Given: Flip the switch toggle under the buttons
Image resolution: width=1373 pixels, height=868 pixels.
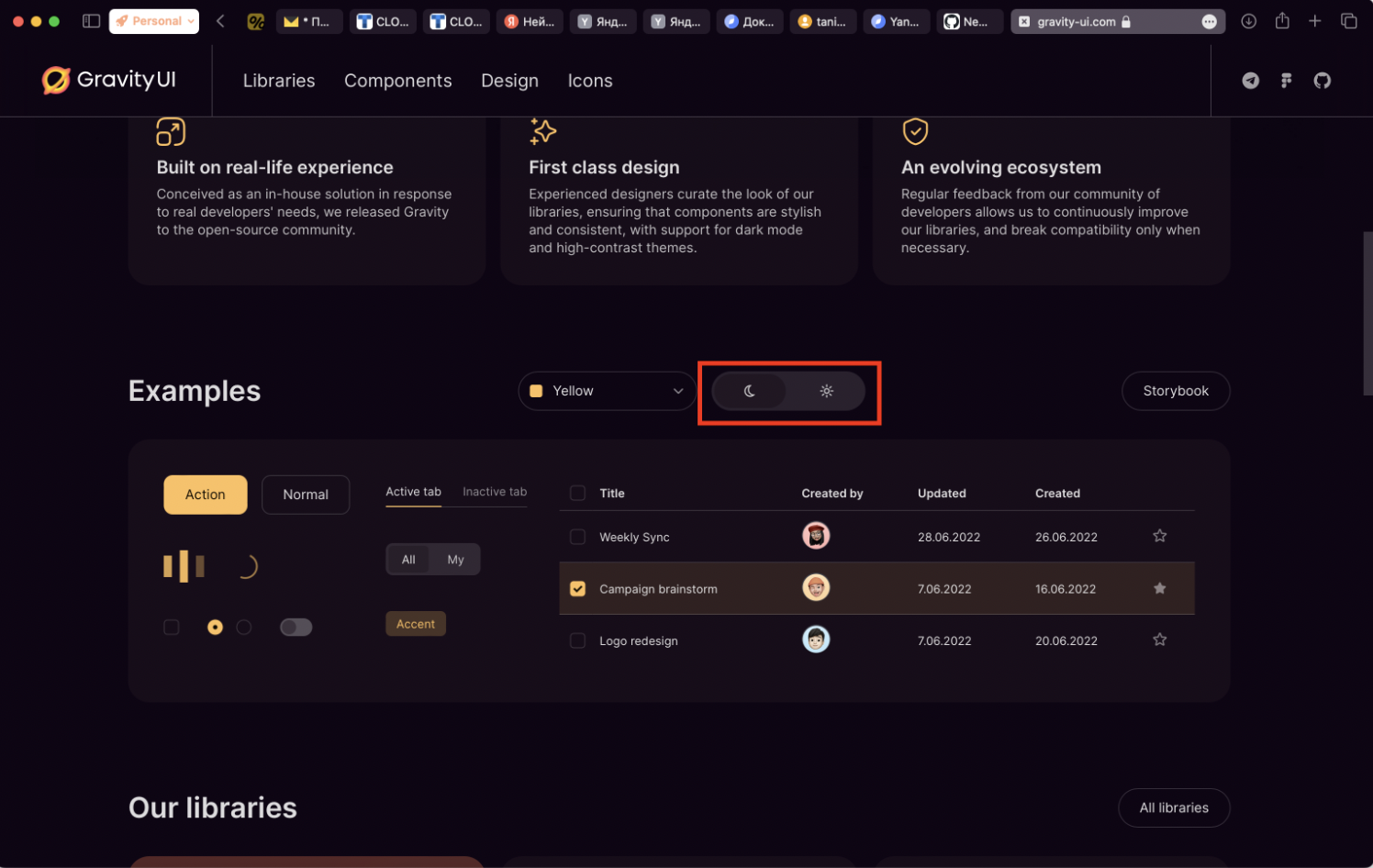Looking at the screenshot, I should click(296, 628).
